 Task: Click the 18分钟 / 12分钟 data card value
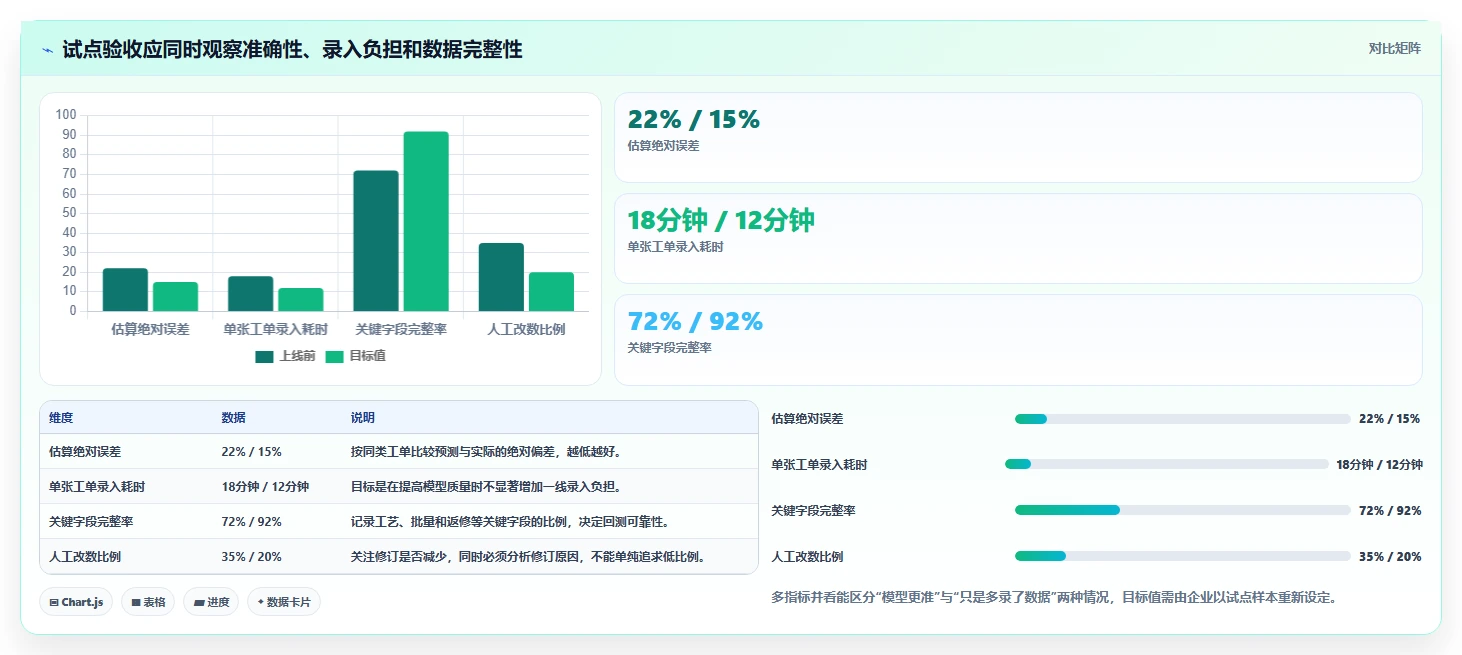click(721, 221)
